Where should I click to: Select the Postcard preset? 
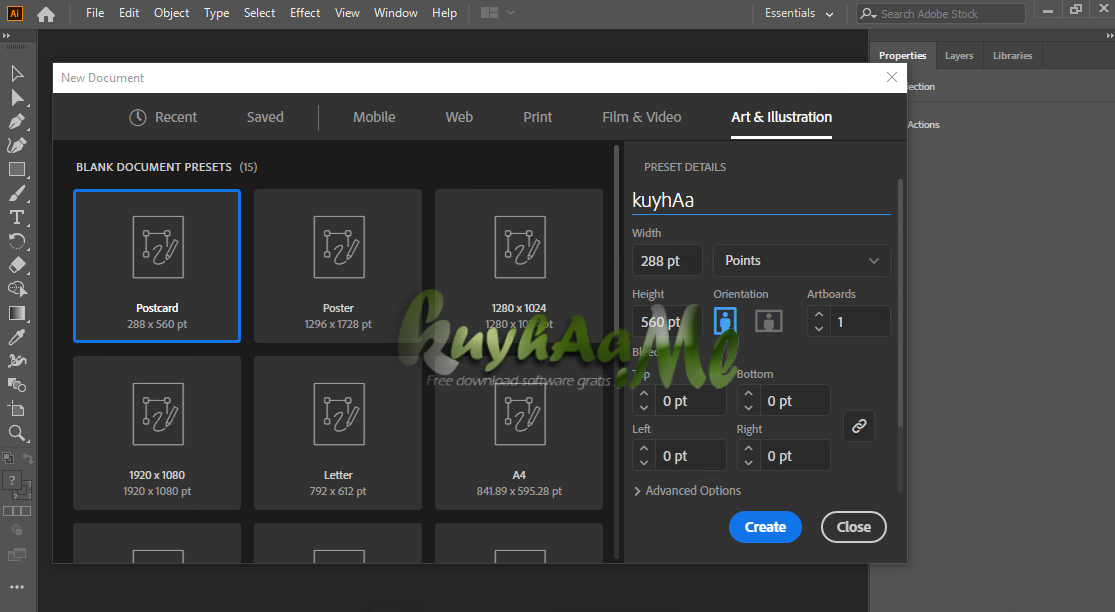(x=157, y=266)
